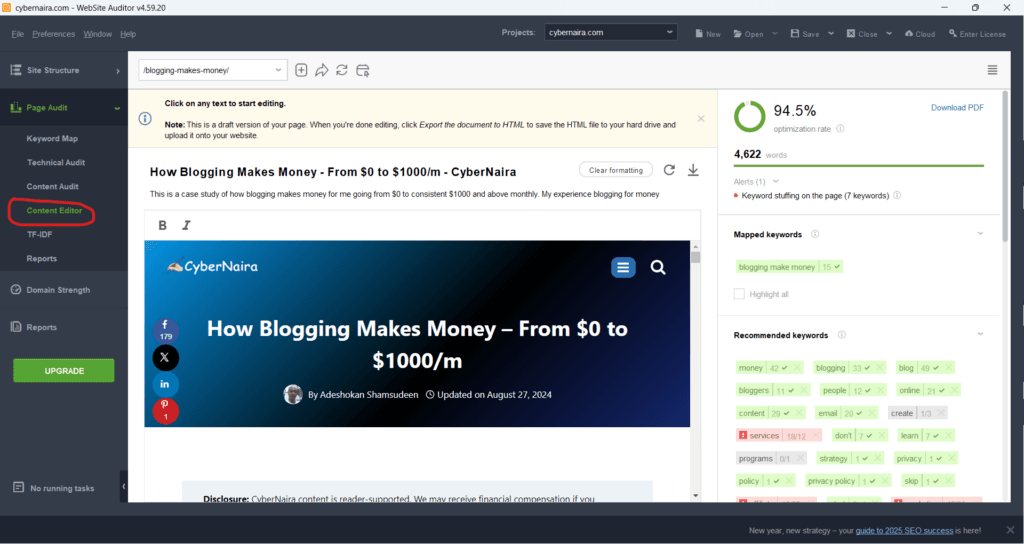
Task: Open the Projects dropdown cybernaira.com
Action: 611,32
